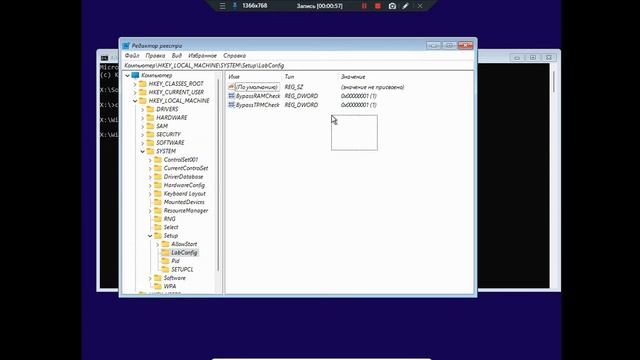Pause the screen recording
640x360 pixels.
364,6
